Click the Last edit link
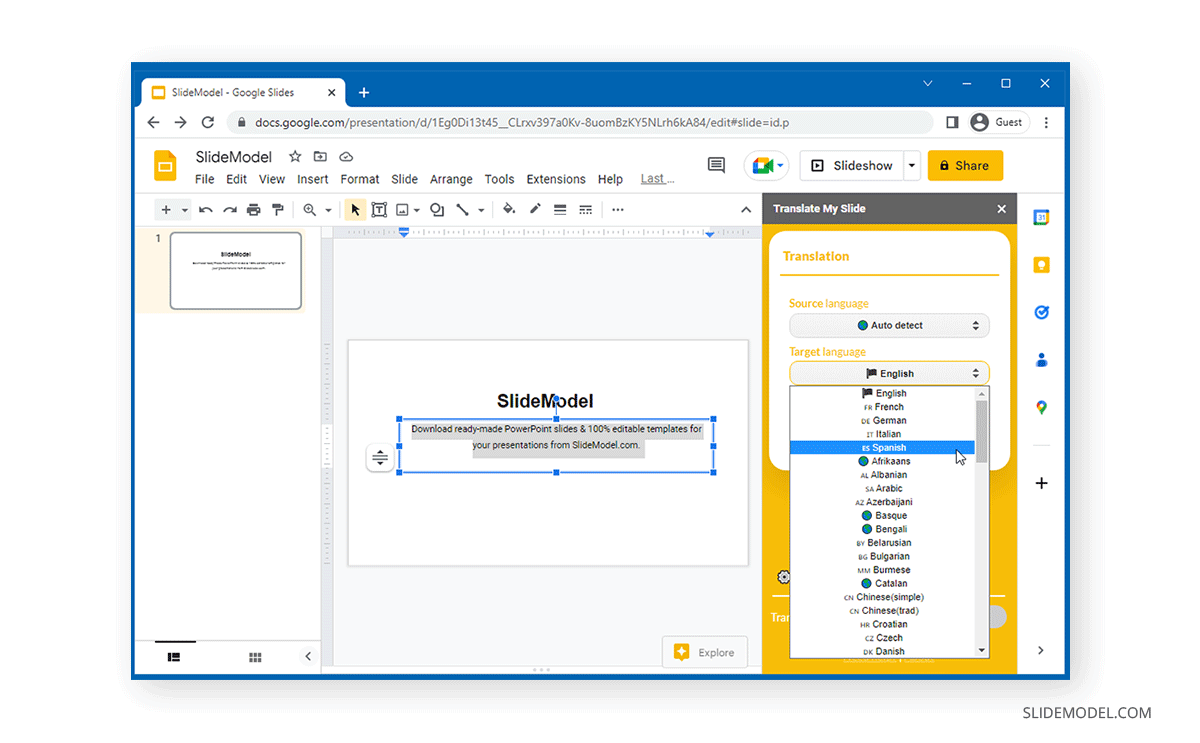 coord(657,179)
